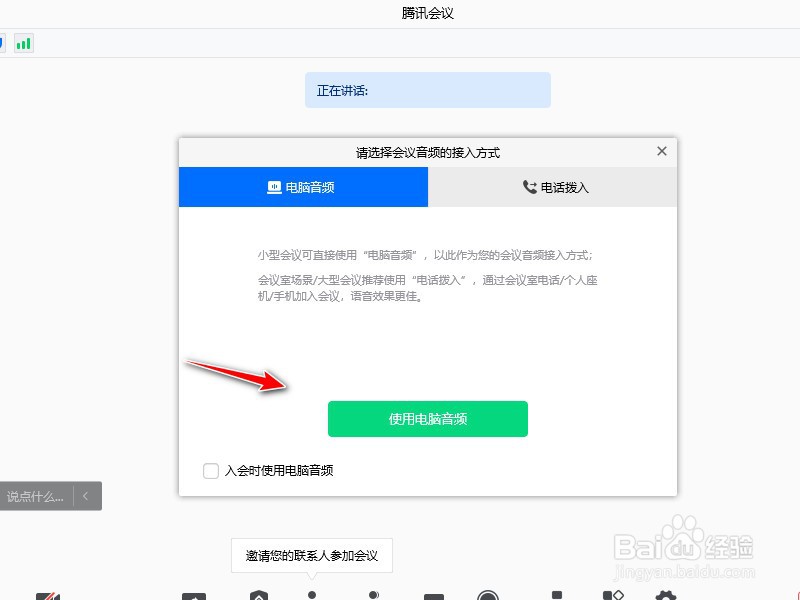
Task: Close the audio connection dialog
Action: point(662,151)
